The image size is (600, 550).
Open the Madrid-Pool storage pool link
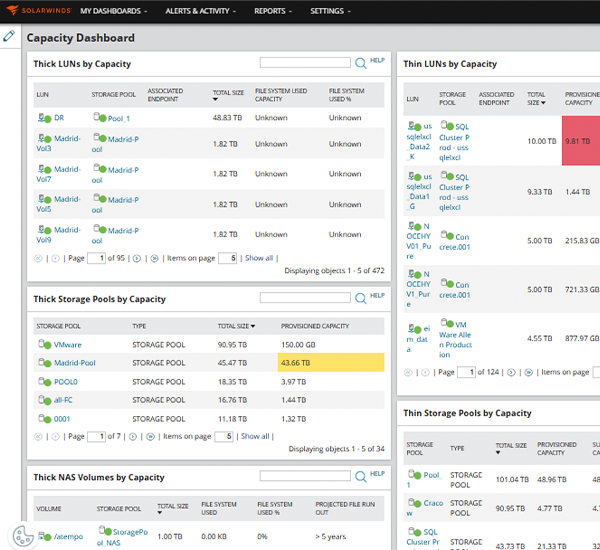click(x=75, y=363)
